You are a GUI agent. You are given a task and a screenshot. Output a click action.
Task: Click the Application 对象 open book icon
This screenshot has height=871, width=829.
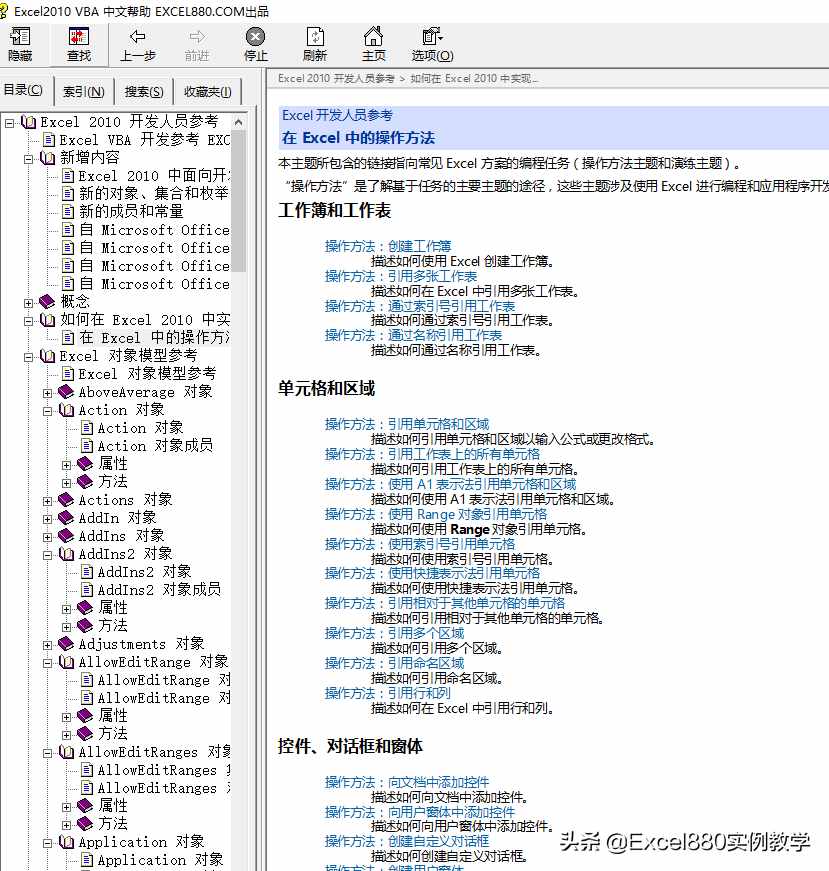point(66,842)
